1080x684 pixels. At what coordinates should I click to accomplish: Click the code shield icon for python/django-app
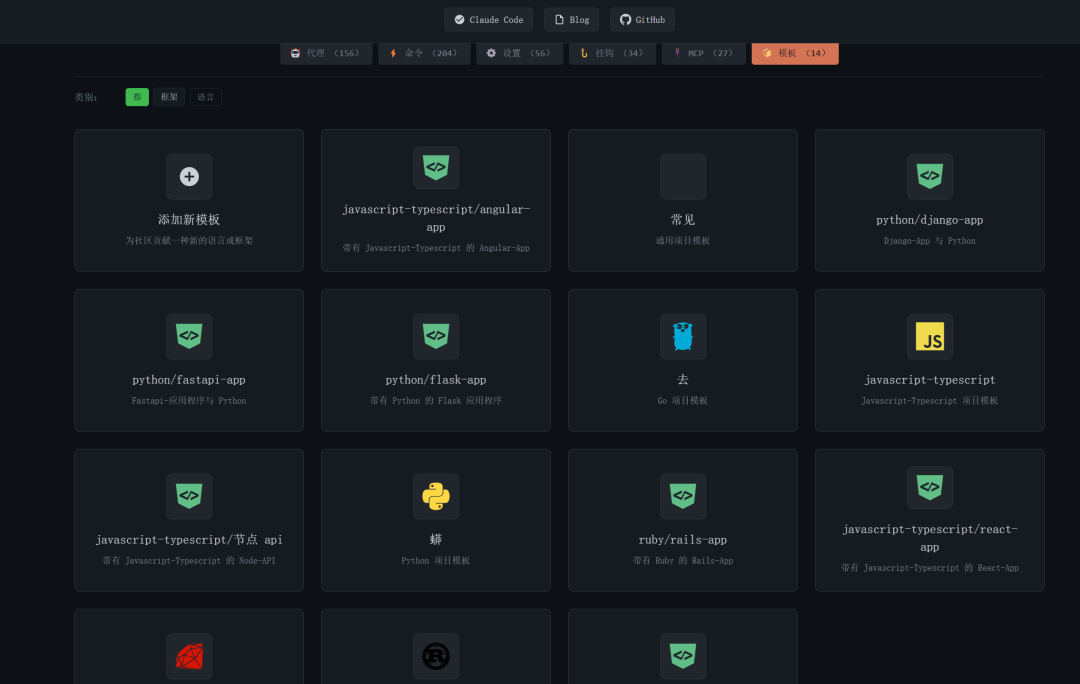(x=930, y=176)
